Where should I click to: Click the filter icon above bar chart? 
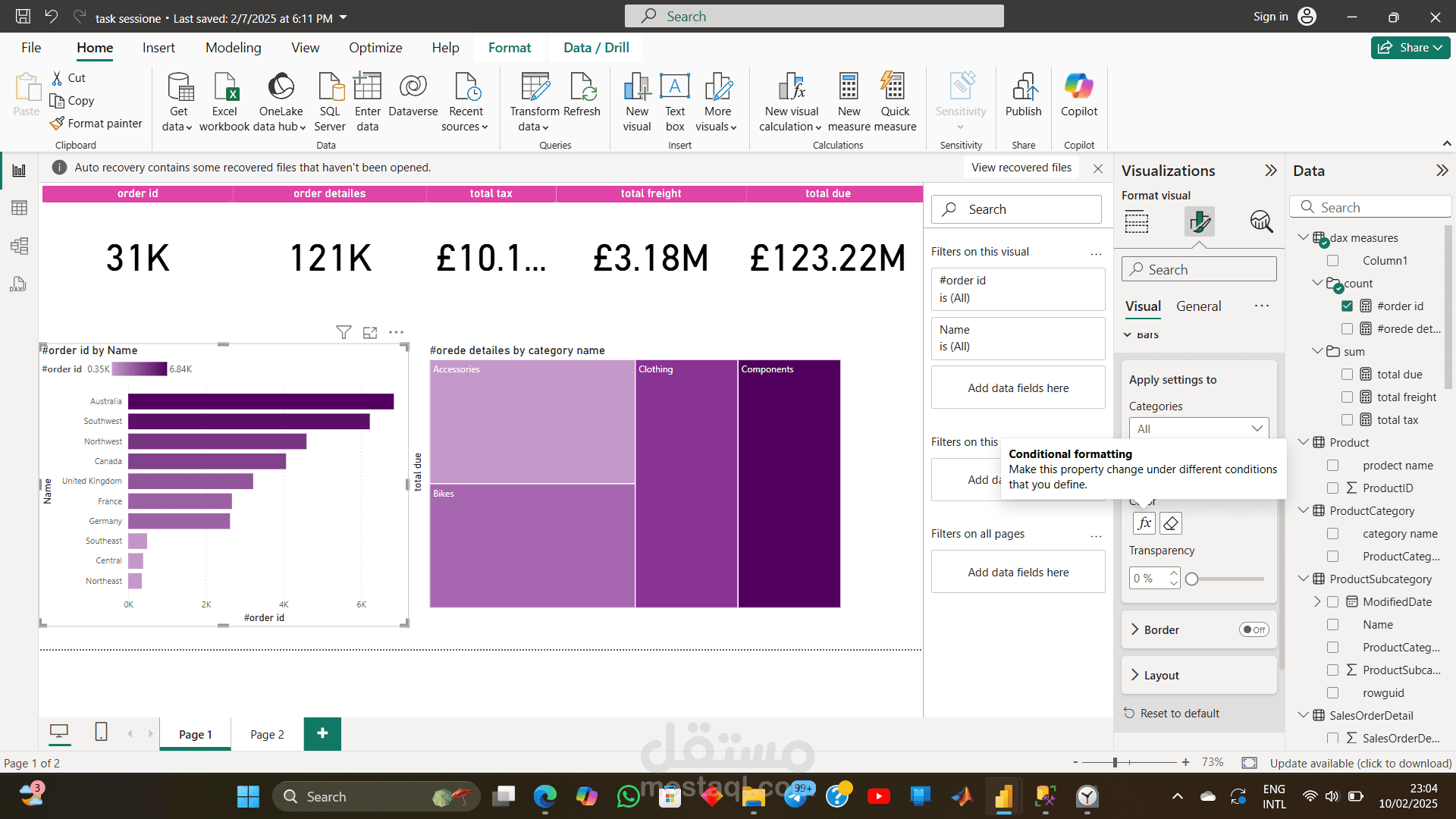pos(344,332)
